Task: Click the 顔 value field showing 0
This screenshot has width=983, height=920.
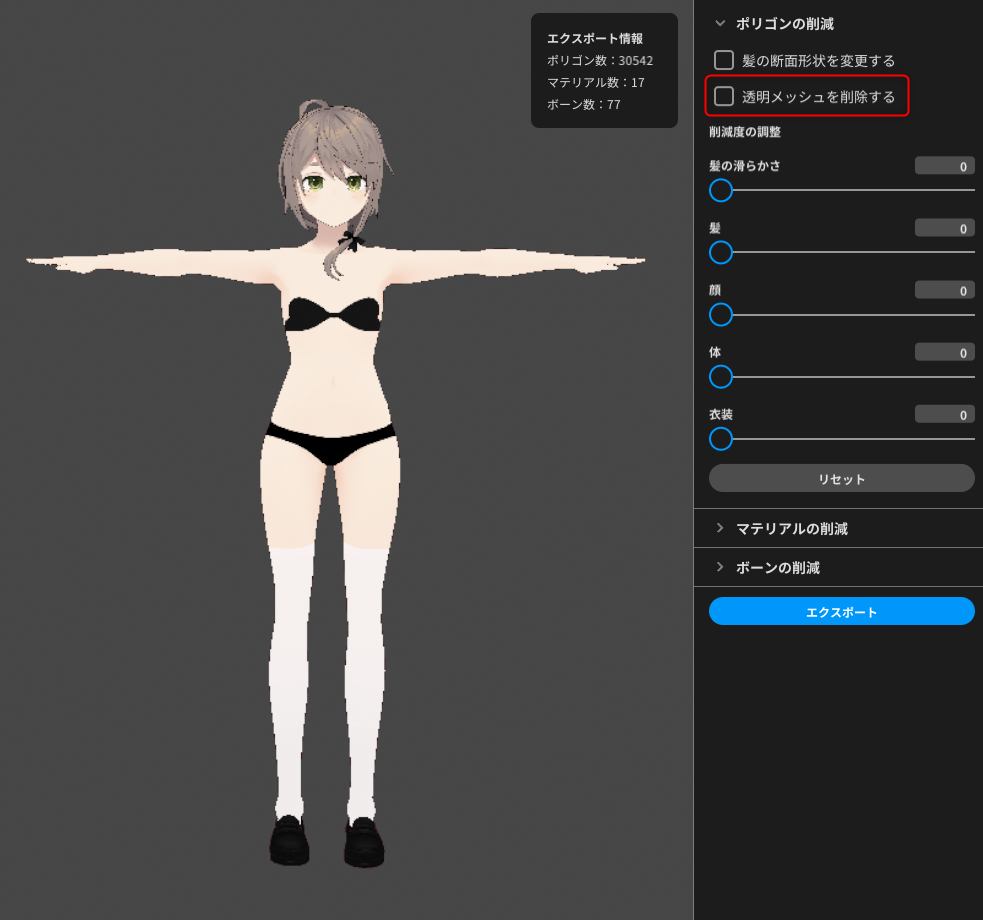Action: tap(944, 289)
